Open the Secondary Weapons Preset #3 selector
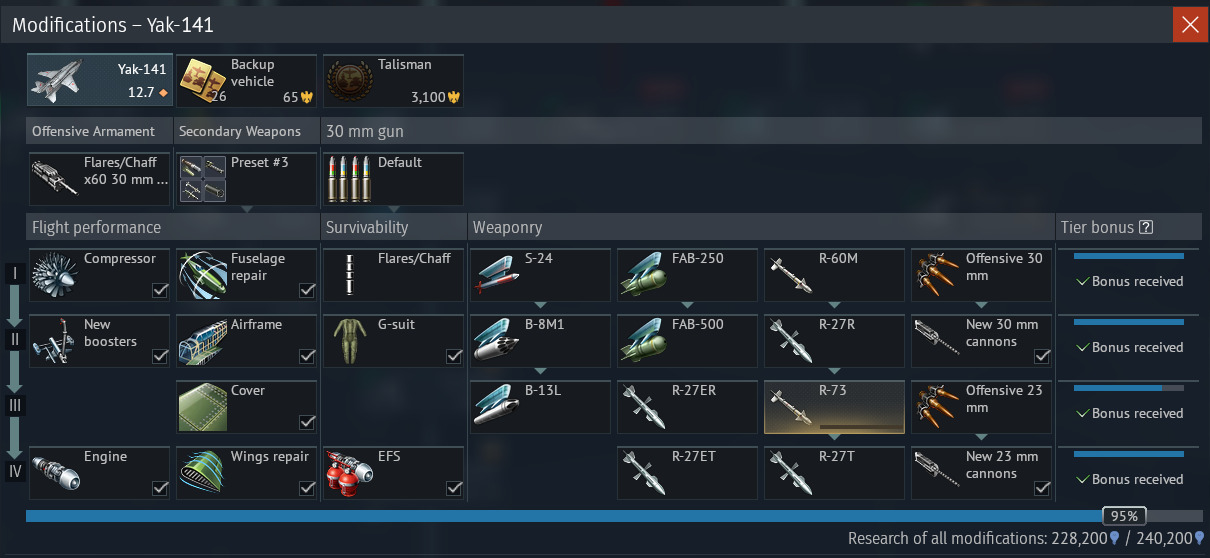 click(x=247, y=179)
